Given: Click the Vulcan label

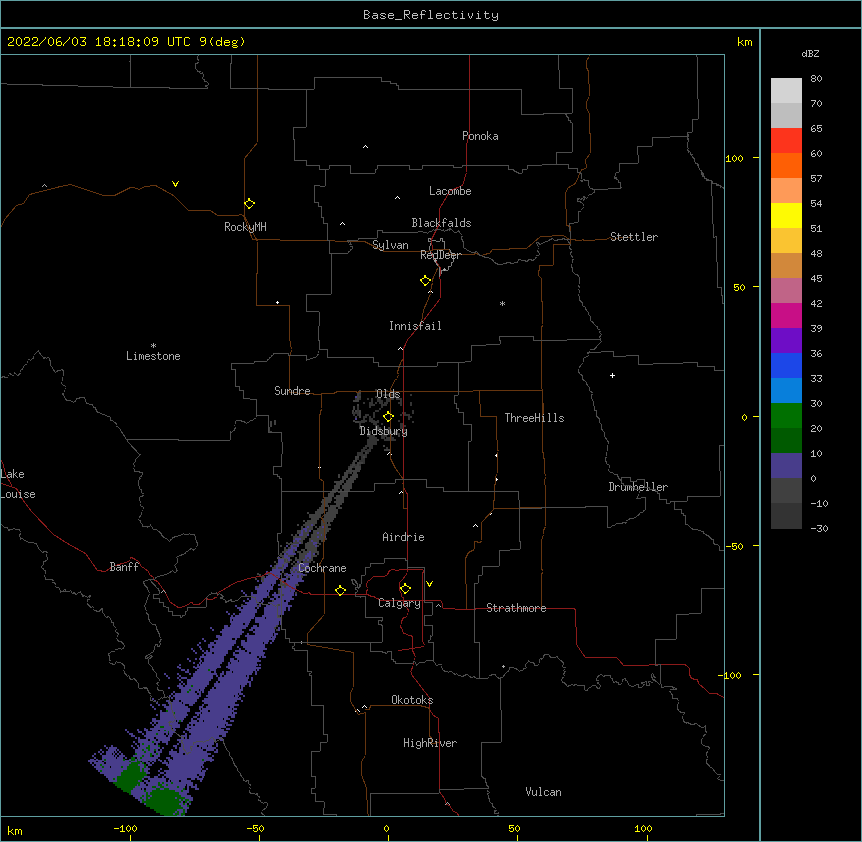Looking at the screenshot, I should (543, 792).
